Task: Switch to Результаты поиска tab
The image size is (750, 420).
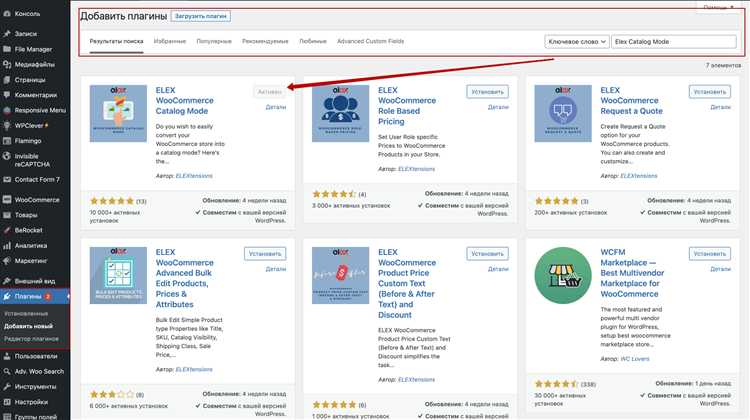Action: point(116,42)
